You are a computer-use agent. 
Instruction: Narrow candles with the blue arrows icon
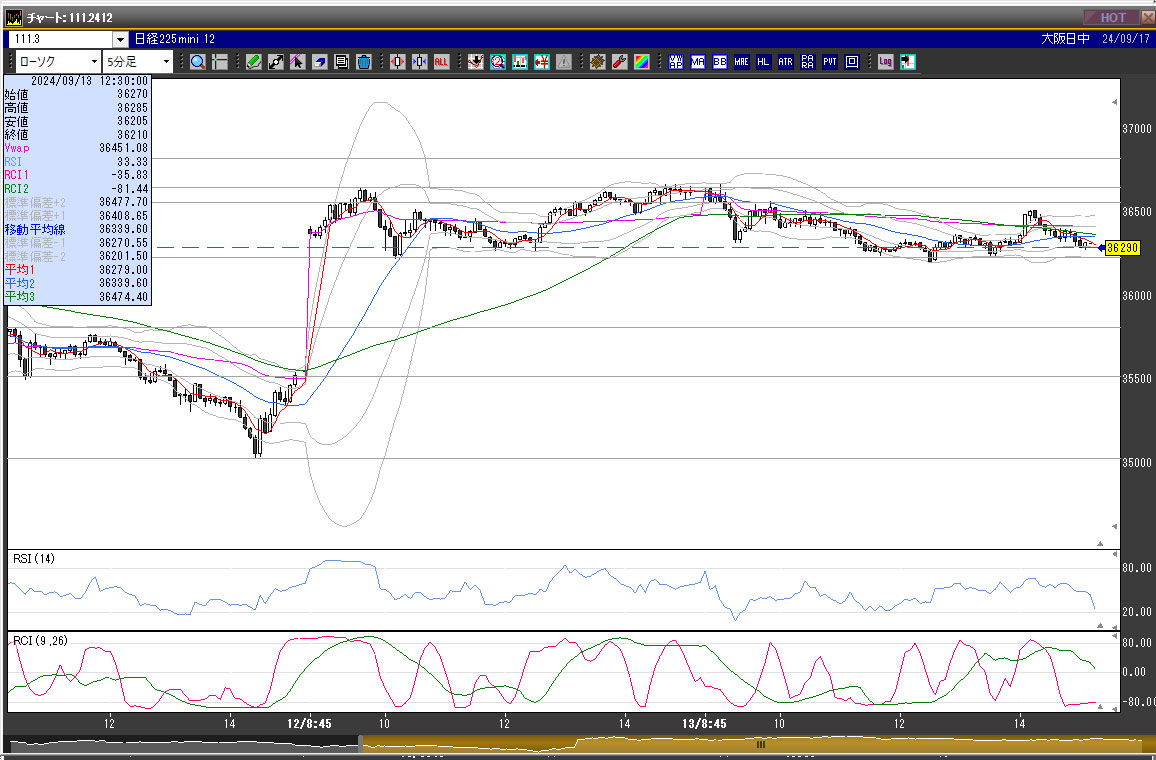click(419, 62)
